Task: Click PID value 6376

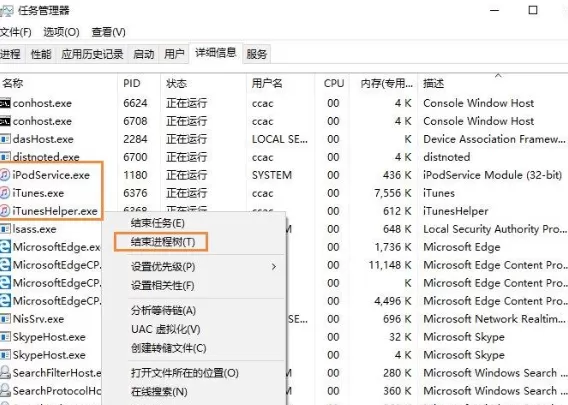Action: coord(135,193)
